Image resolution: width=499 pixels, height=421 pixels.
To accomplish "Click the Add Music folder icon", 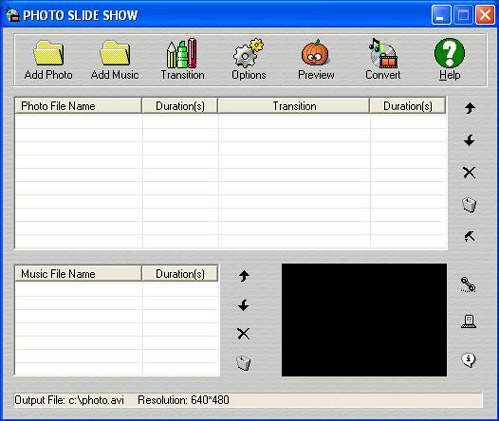I will pos(115,60).
